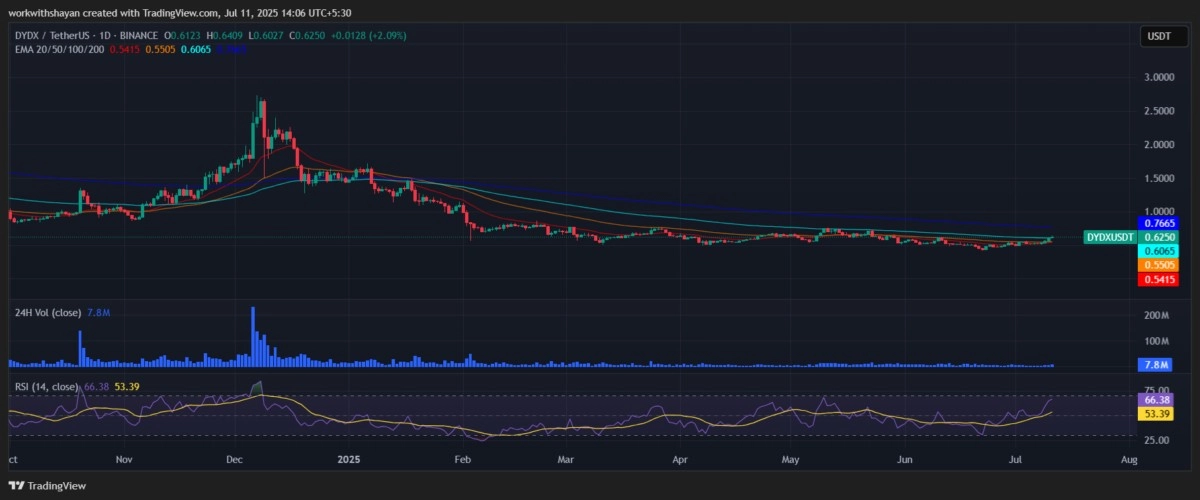Click the 2025 marker on time axis
Screen dimensions: 1200x500
(x=350, y=460)
